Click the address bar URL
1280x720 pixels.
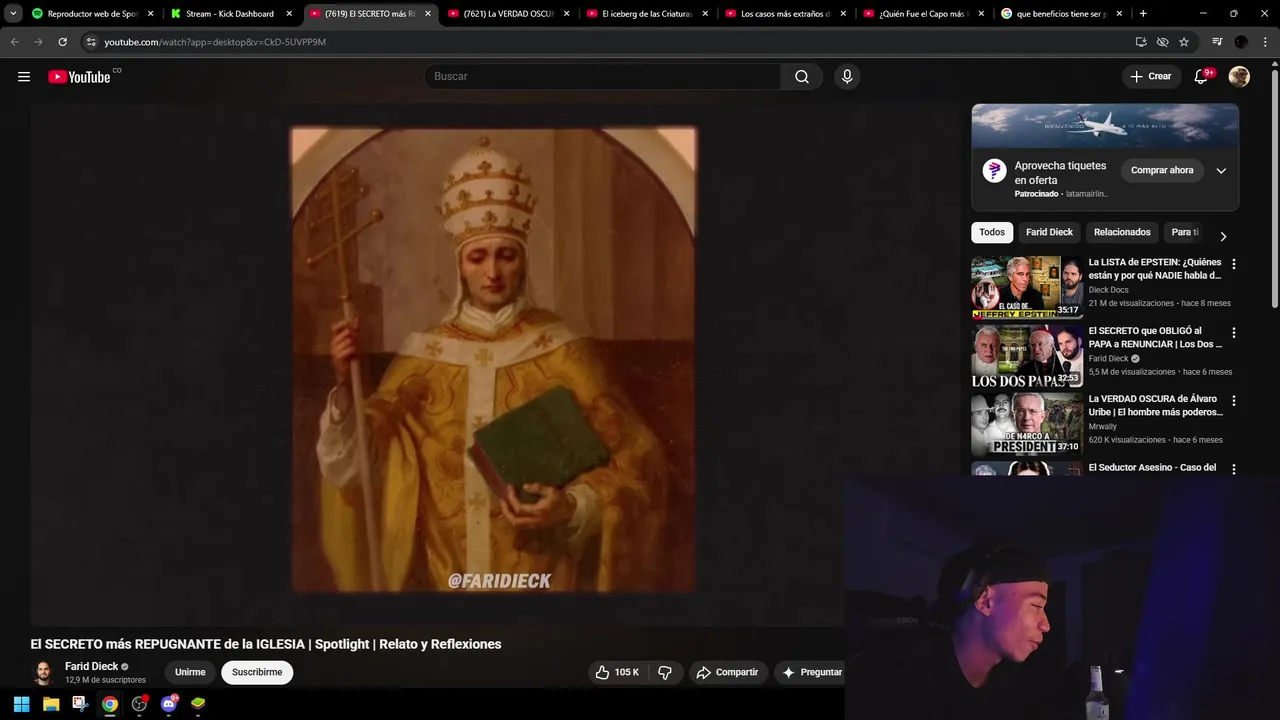[x=215, y=42]
